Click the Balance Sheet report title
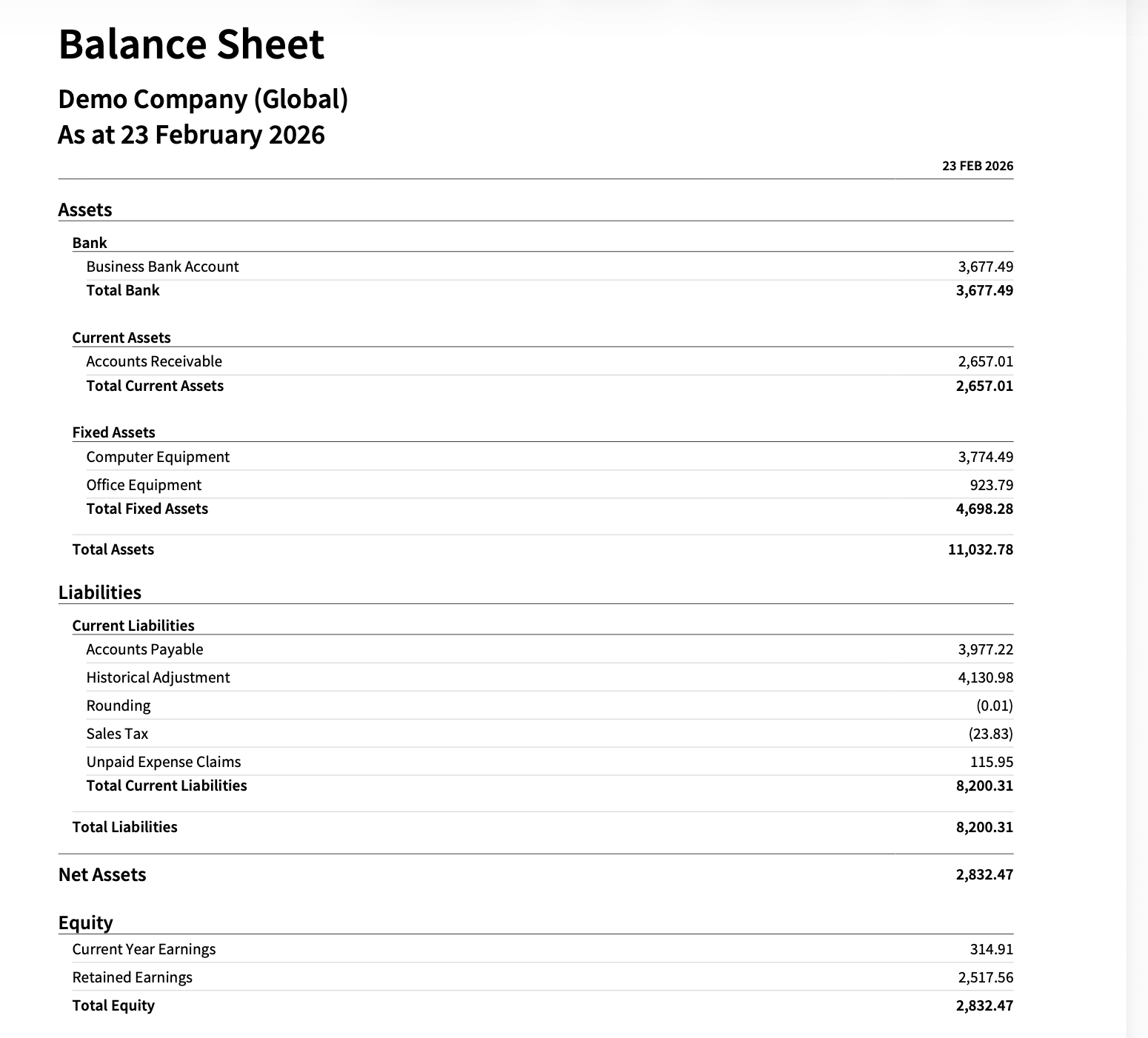The image size is (1148, 1038). tap(191, 44)
